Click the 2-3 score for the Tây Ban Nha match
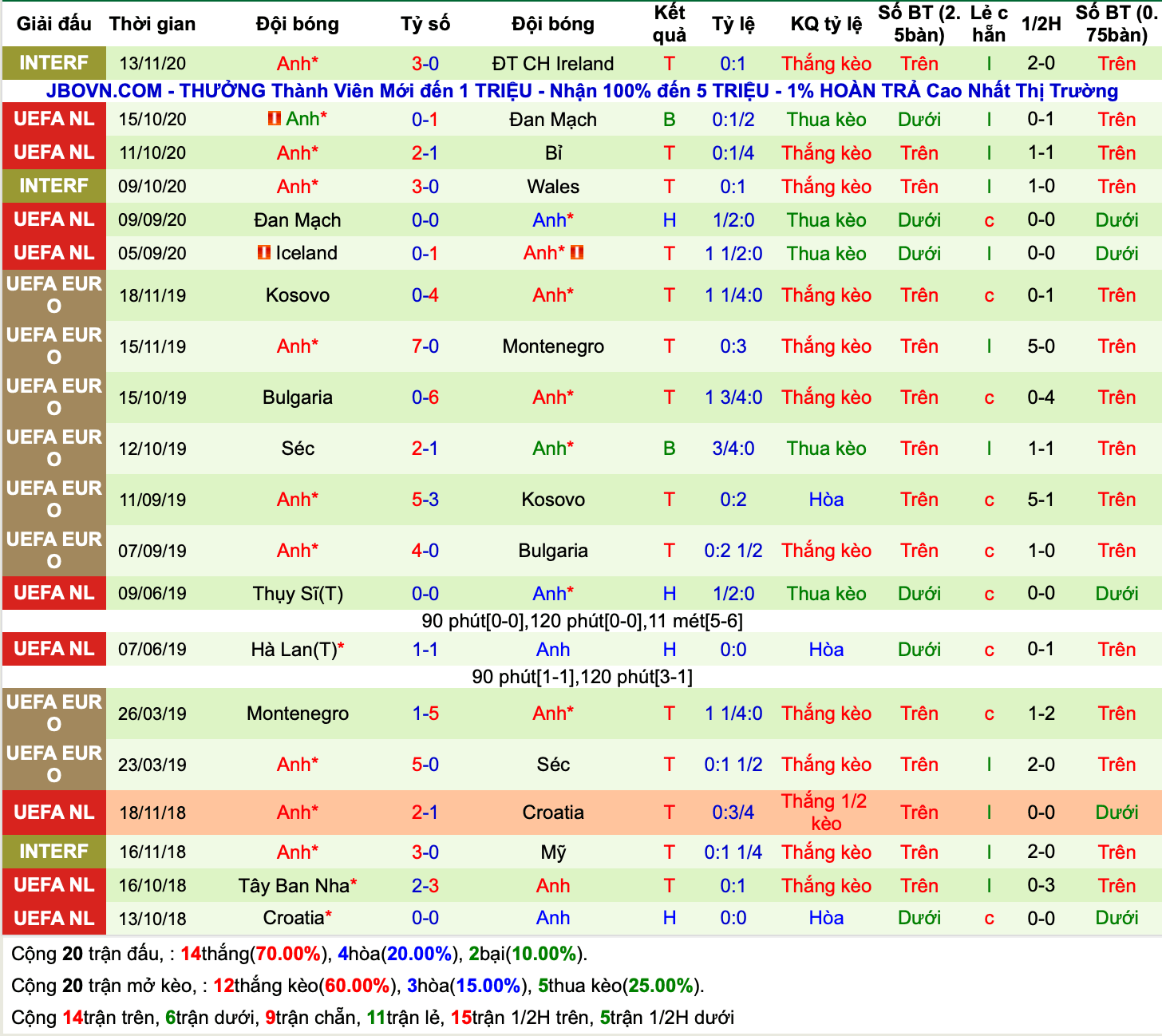Image resolution: width=1162 pixels, height=1036 pixels. point(425,886)
